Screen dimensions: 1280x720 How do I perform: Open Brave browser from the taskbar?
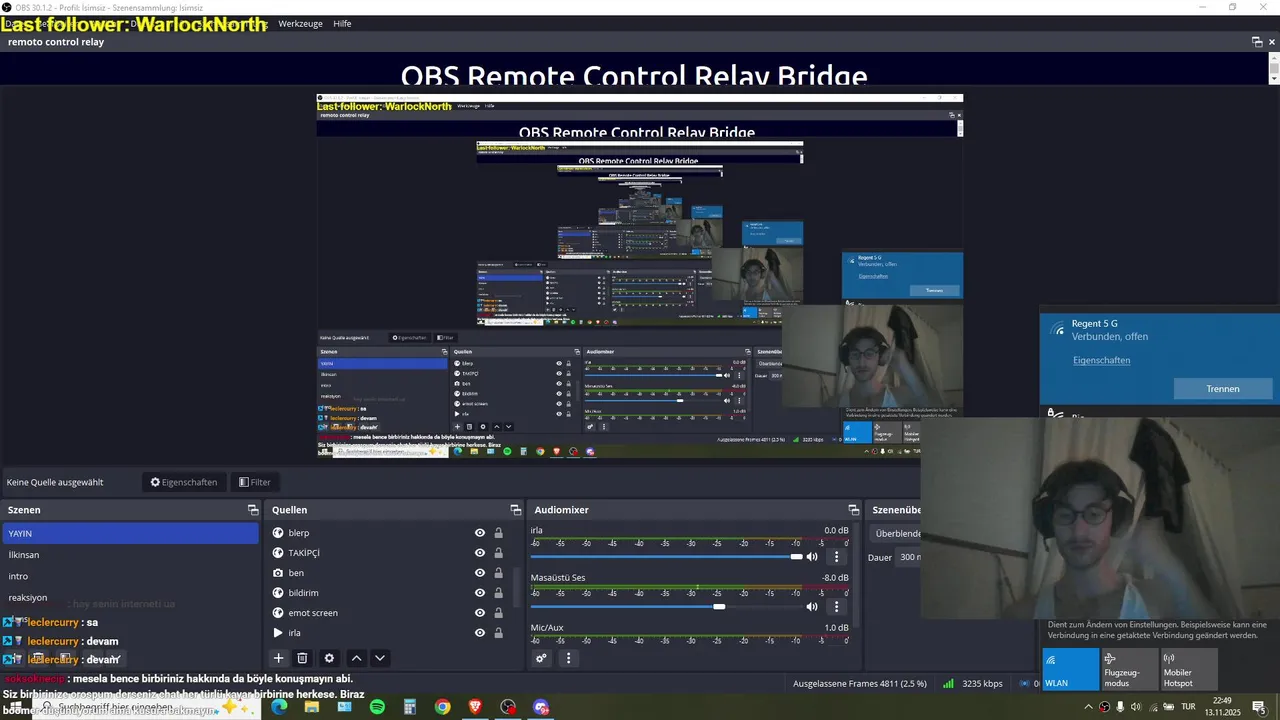click(475, 707)
